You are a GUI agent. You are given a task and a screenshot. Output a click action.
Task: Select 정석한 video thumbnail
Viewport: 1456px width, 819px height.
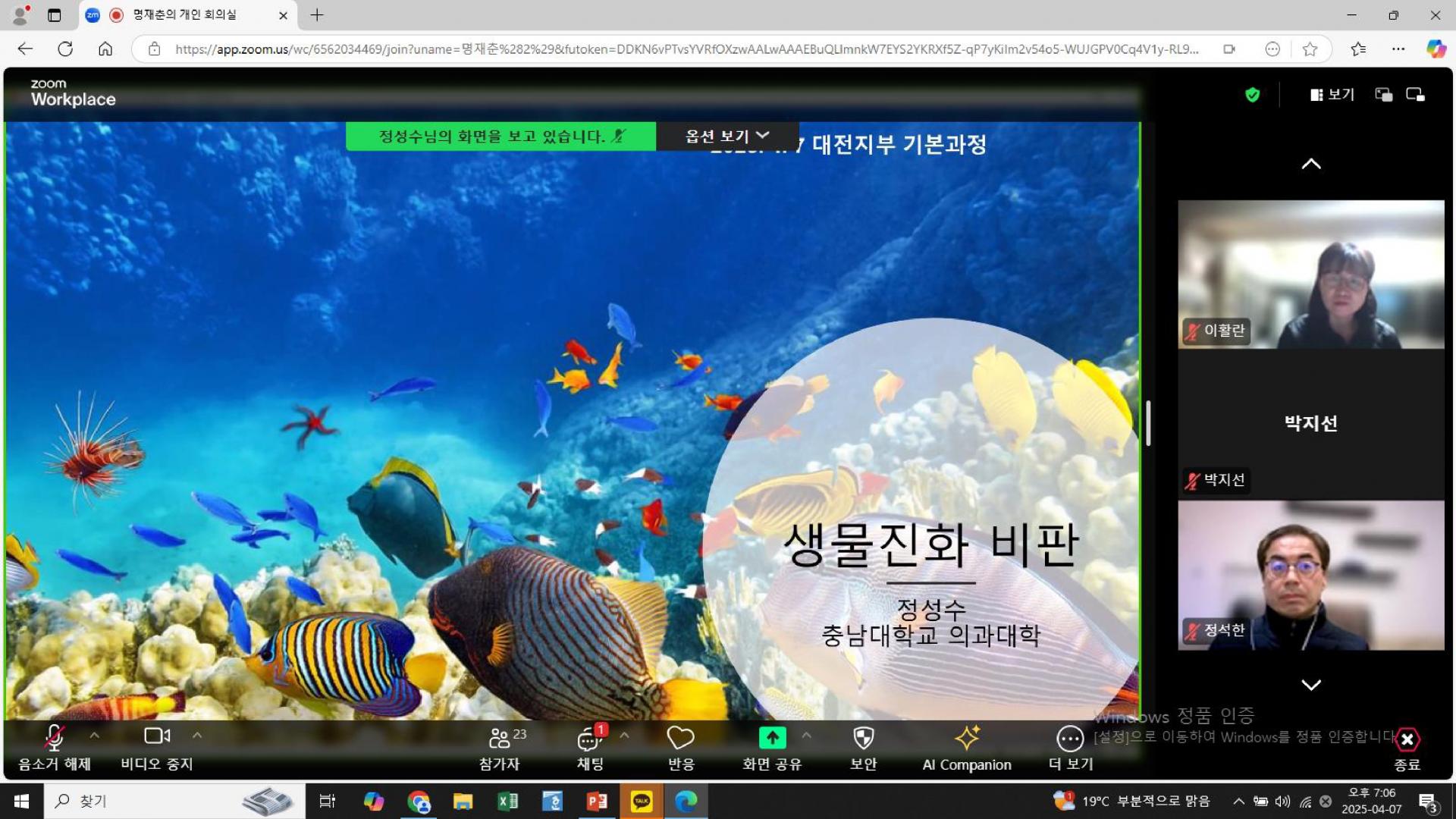[x=1311, y=575]
